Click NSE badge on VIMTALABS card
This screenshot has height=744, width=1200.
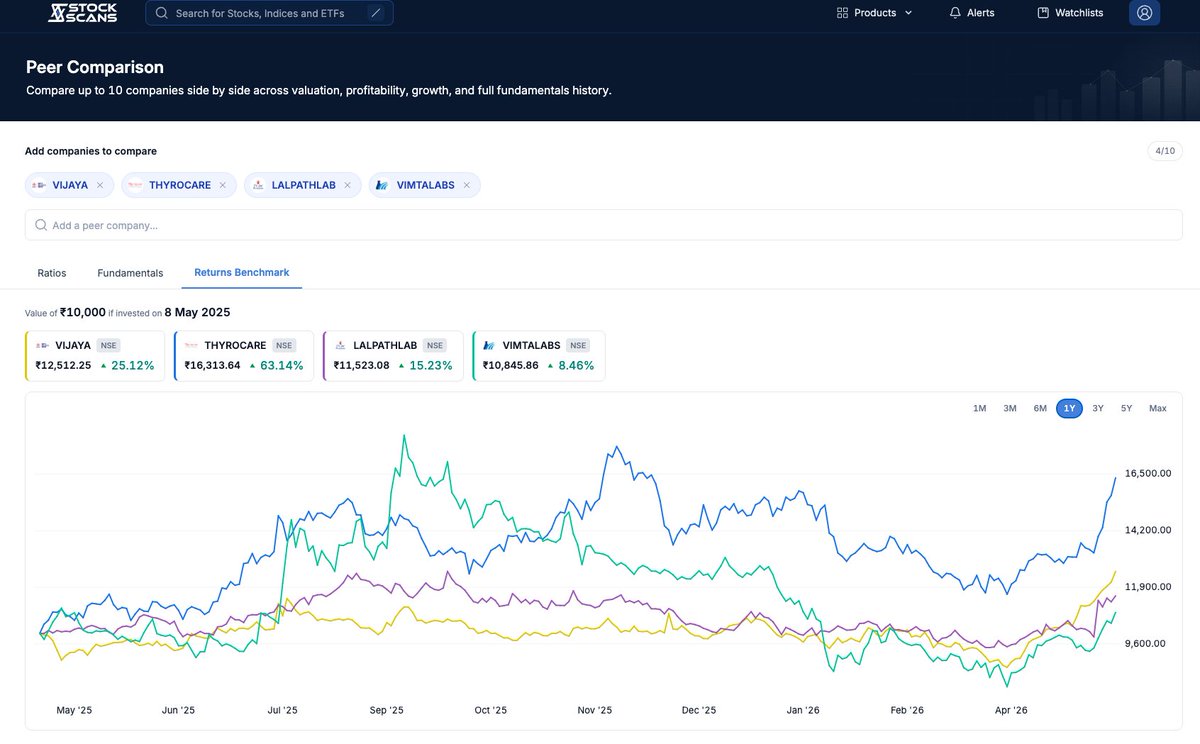pyautogui.click(x=578, y=345)
